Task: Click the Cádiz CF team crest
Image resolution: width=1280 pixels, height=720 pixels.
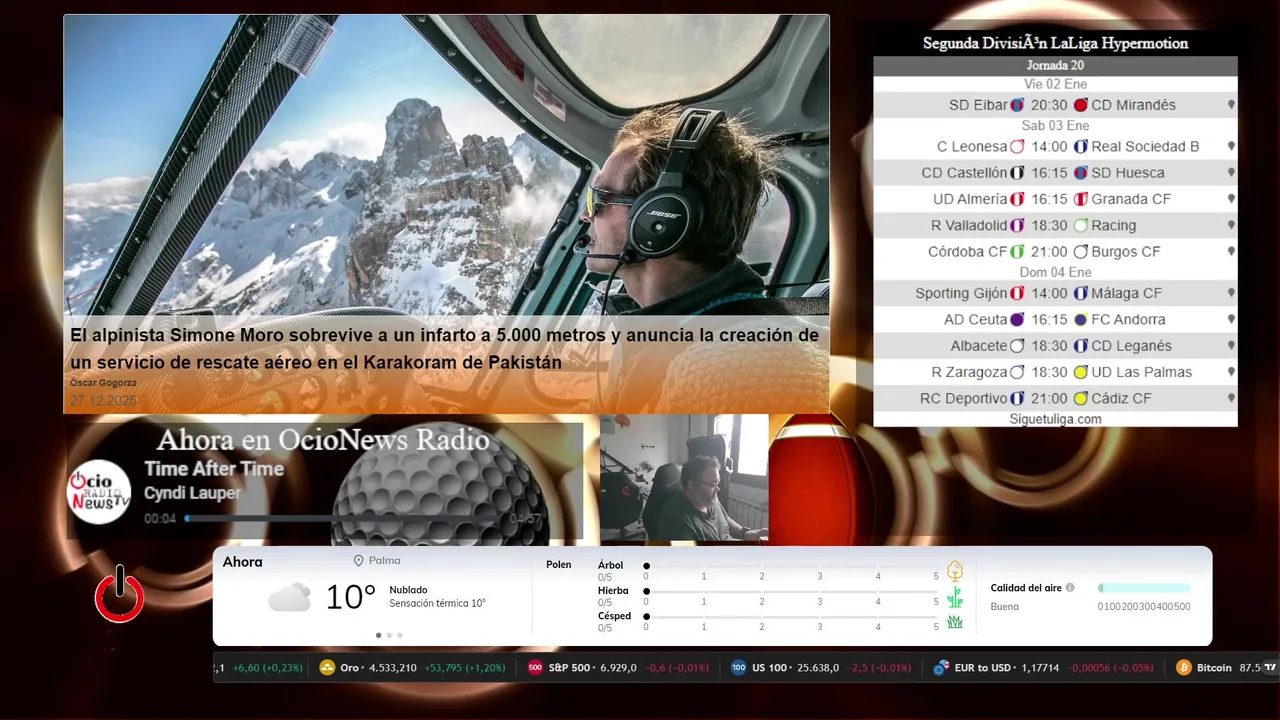Action: point(1080,398)
